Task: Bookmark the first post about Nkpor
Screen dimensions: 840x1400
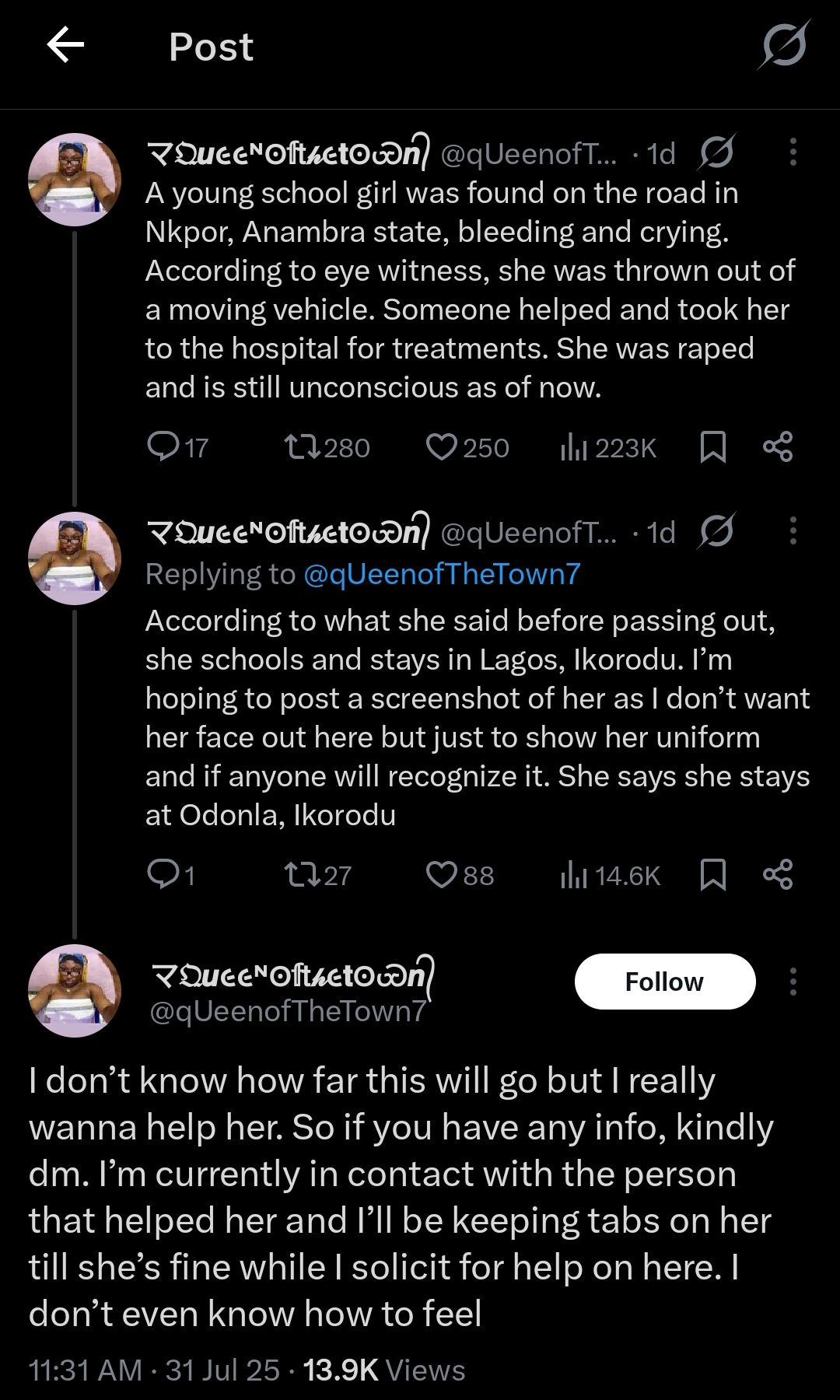Action: 712,447
